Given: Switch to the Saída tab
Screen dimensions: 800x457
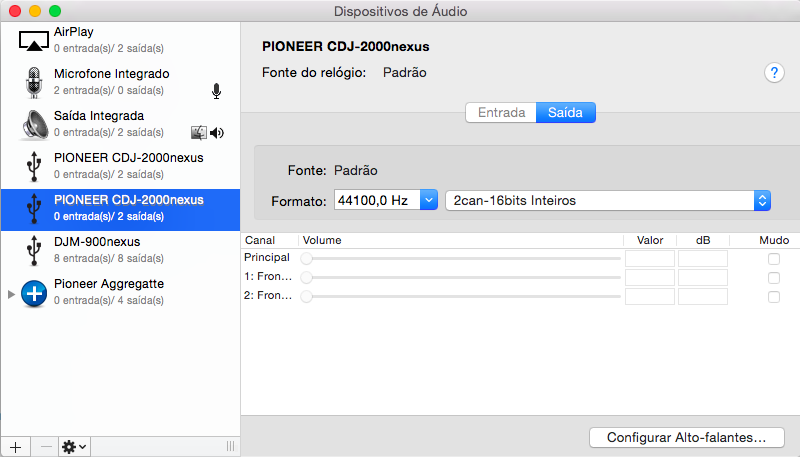Looking at the screenshot, I should pos(565,113).
